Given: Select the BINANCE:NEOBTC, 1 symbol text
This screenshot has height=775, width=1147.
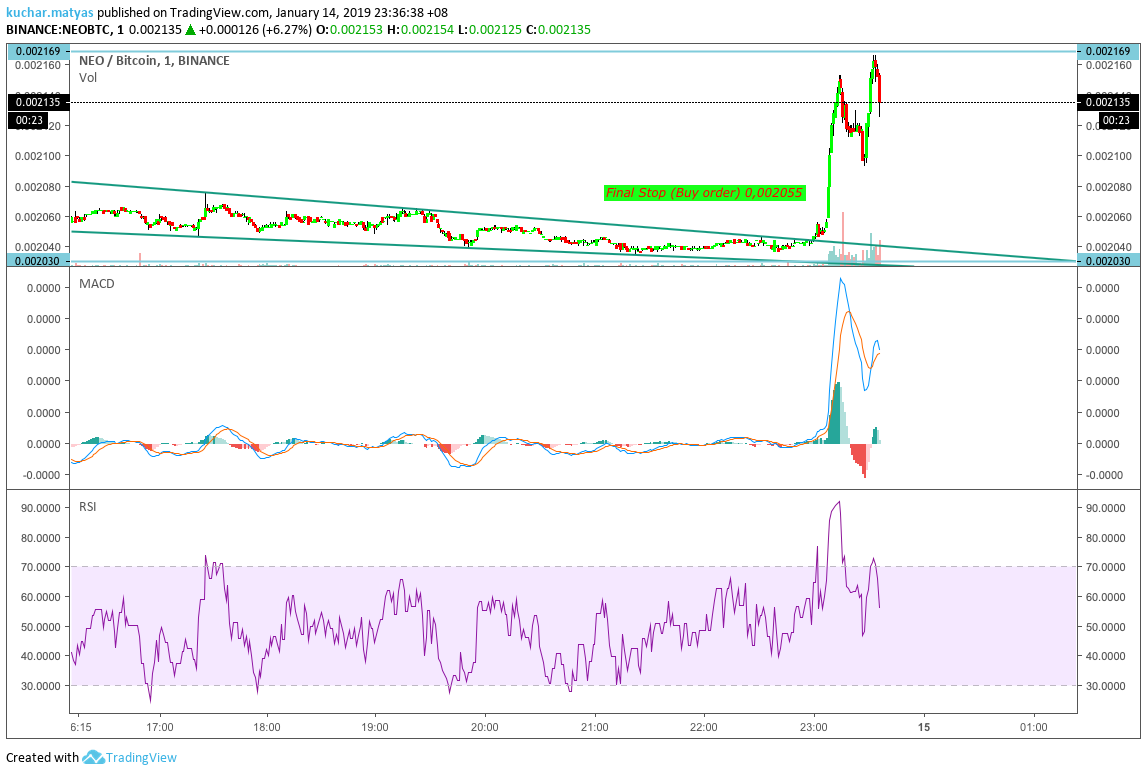Looking at the screenshot, I should (65, 30).
